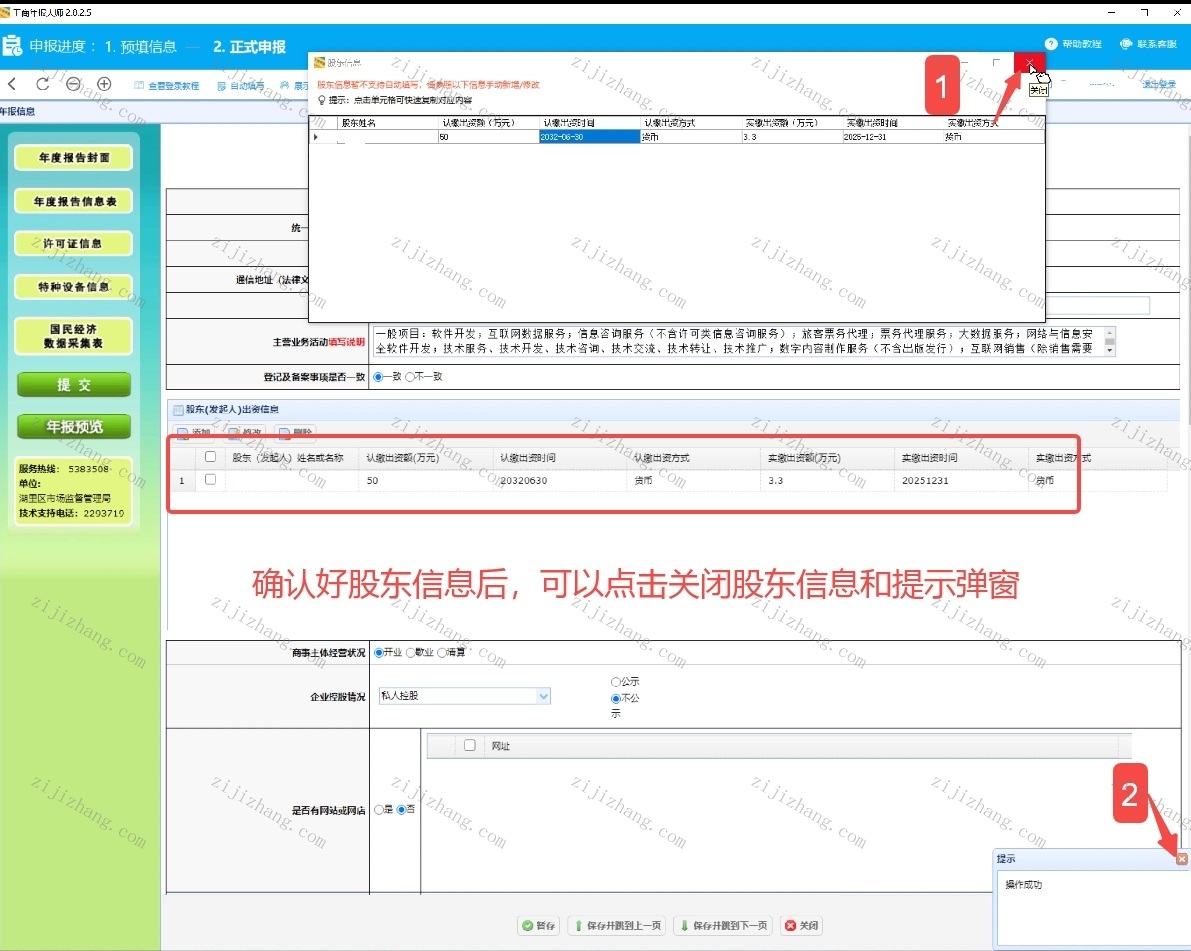1191x951 pixels.
Task: Open 国民经济数据采集表 in sidebar
Action: (x=74, y=336)
